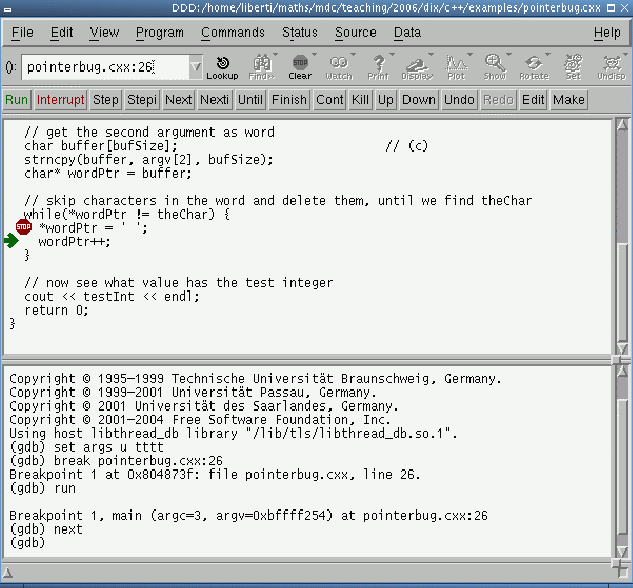Click the Lookup toolbar icon
The image size is (633, 588).
(x=222, y=67)
